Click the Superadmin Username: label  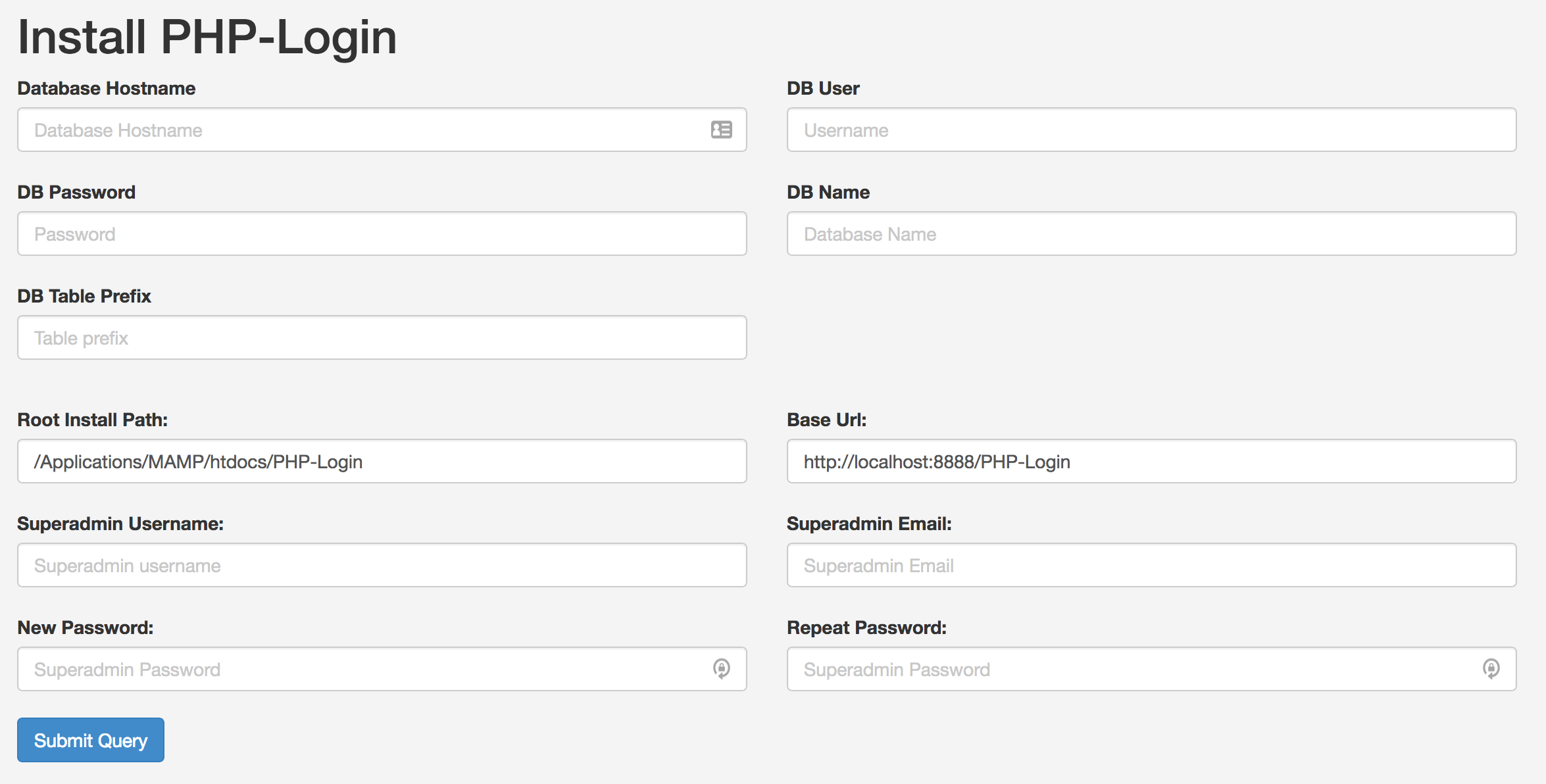click(120, 524)
